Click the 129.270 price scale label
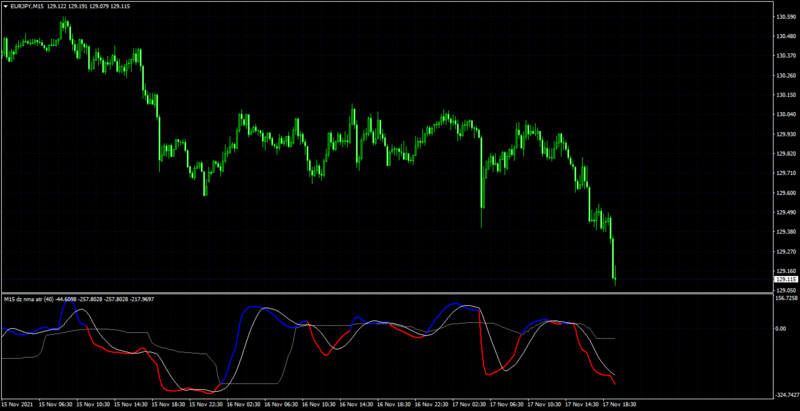This screenshot has height=411, width=800. coord(786,251)
